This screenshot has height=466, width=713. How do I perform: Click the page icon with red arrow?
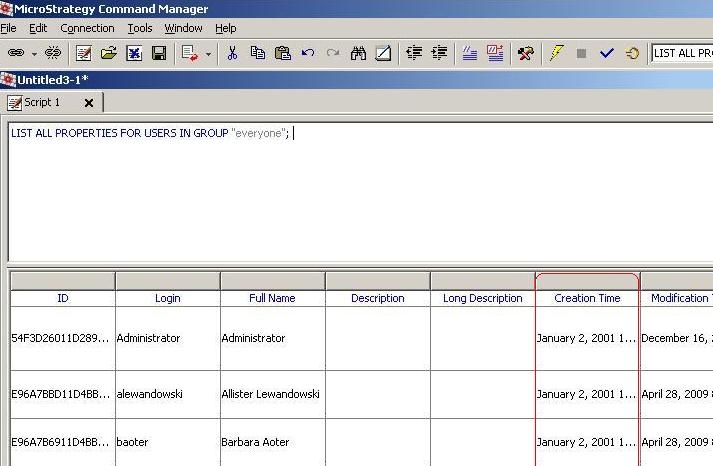(190, 53)
